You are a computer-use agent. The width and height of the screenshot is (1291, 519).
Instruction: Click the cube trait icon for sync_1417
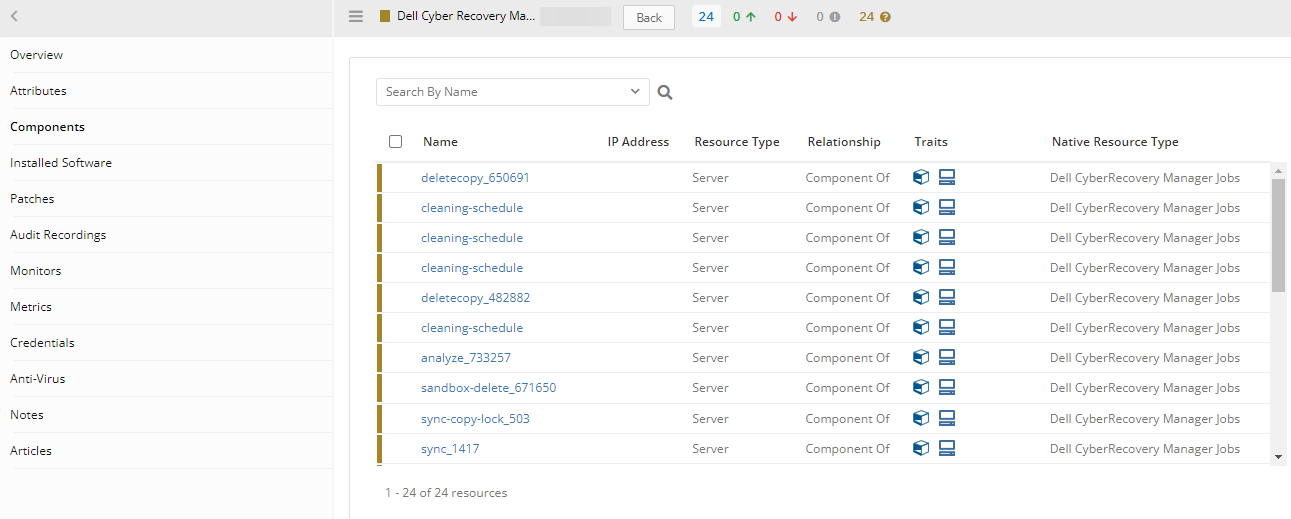coord(921,449)
